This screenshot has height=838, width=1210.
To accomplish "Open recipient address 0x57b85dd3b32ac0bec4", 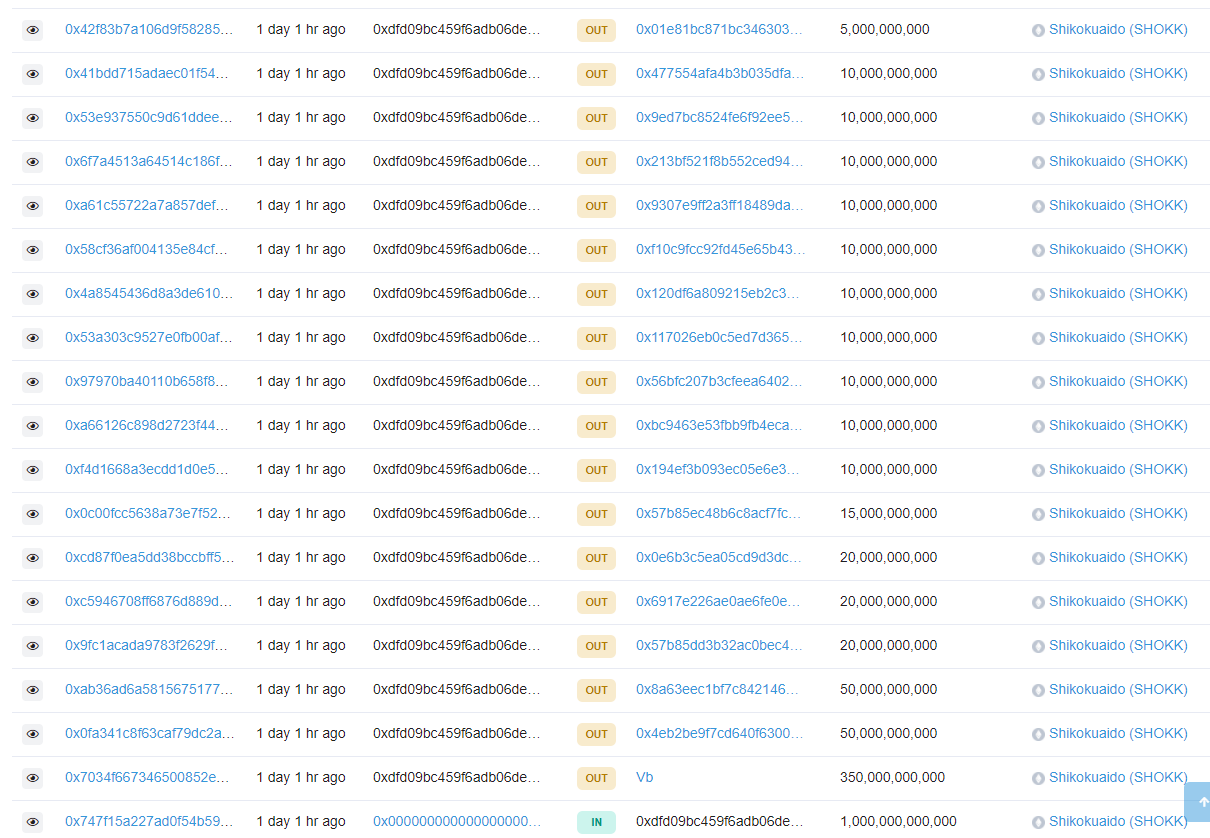I will 719,646.
